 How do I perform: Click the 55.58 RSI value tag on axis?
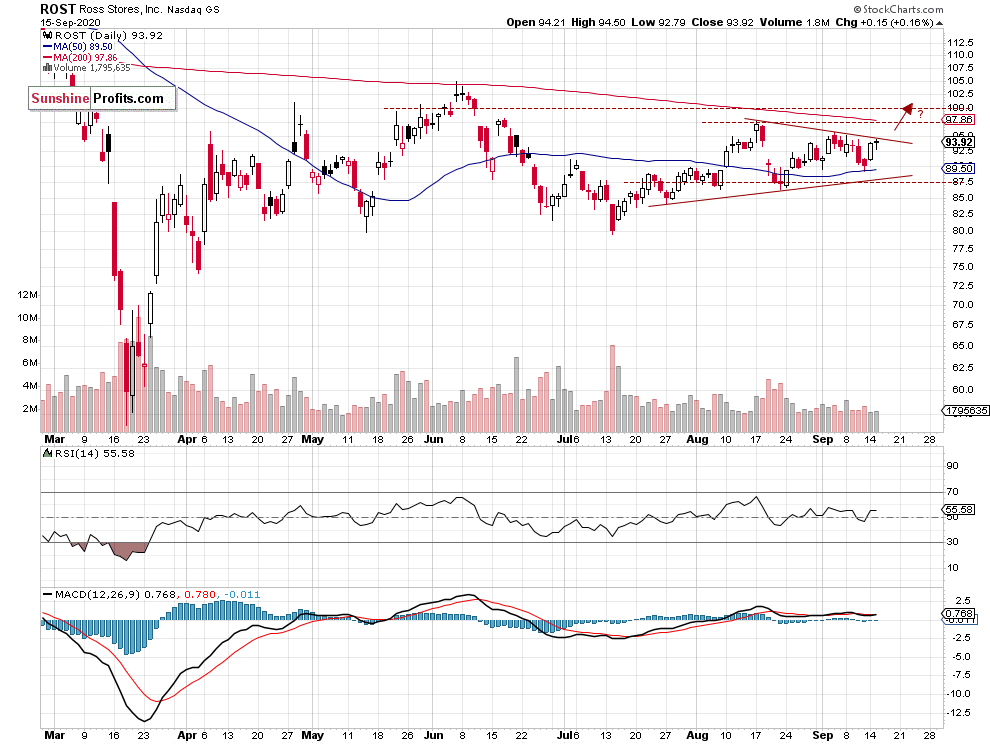point(958,509)
